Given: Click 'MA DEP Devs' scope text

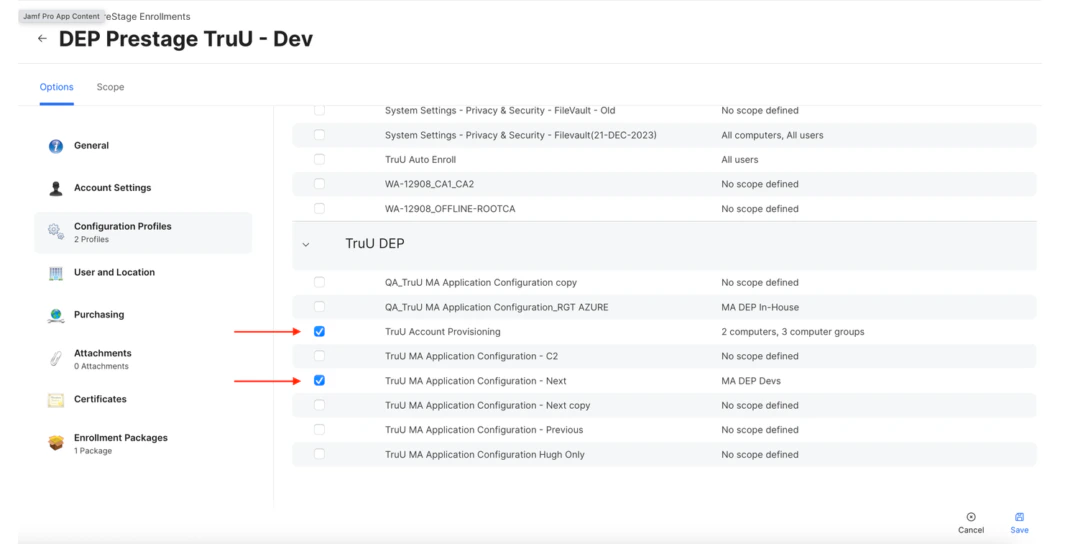Looking at the screenshot, I should pyautogui.click(x=751, y=381).
